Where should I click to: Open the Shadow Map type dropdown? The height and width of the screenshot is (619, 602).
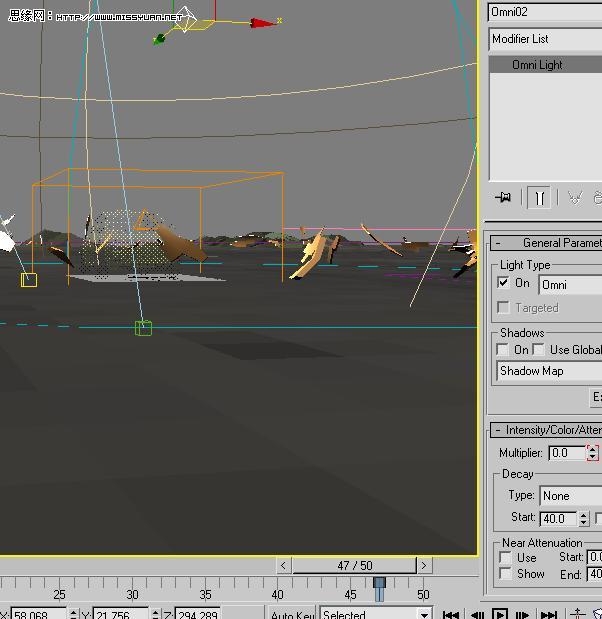pyautogui.click(x=549, y=371)
